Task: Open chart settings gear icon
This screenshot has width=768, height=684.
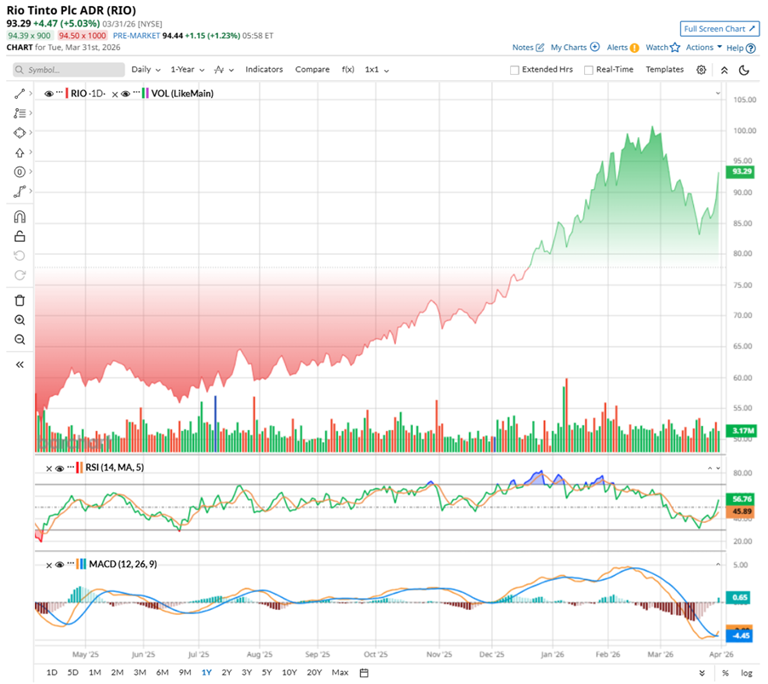Action: click(x=701, y=70)
